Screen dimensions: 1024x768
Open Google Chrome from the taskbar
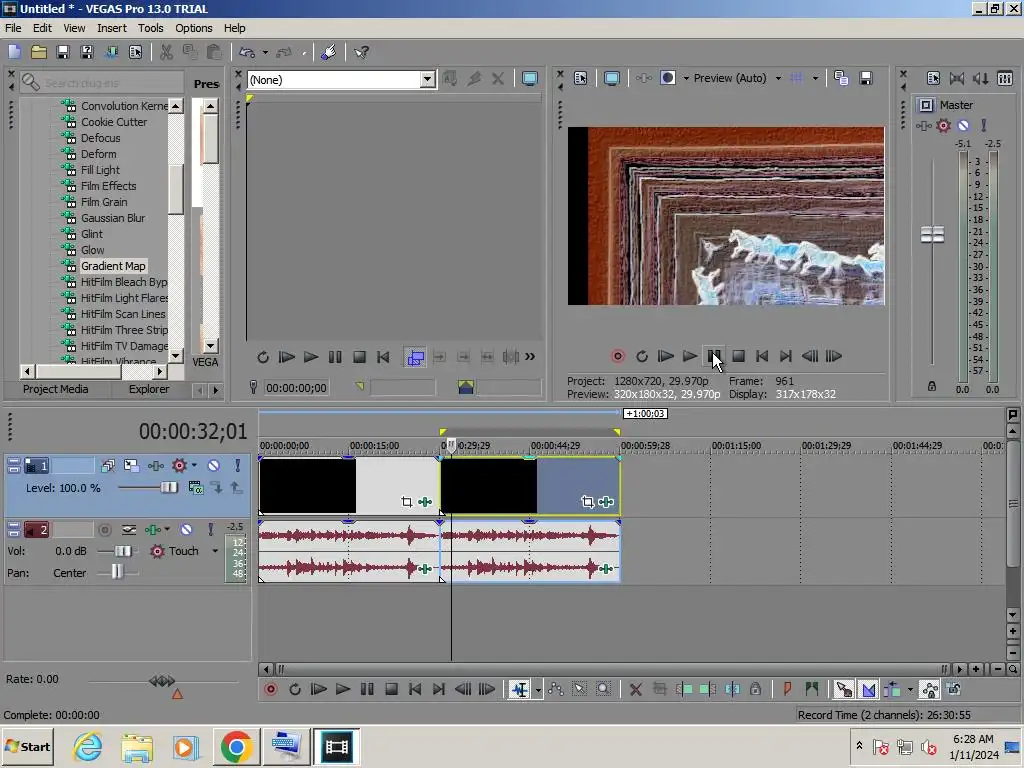(236, 746)
